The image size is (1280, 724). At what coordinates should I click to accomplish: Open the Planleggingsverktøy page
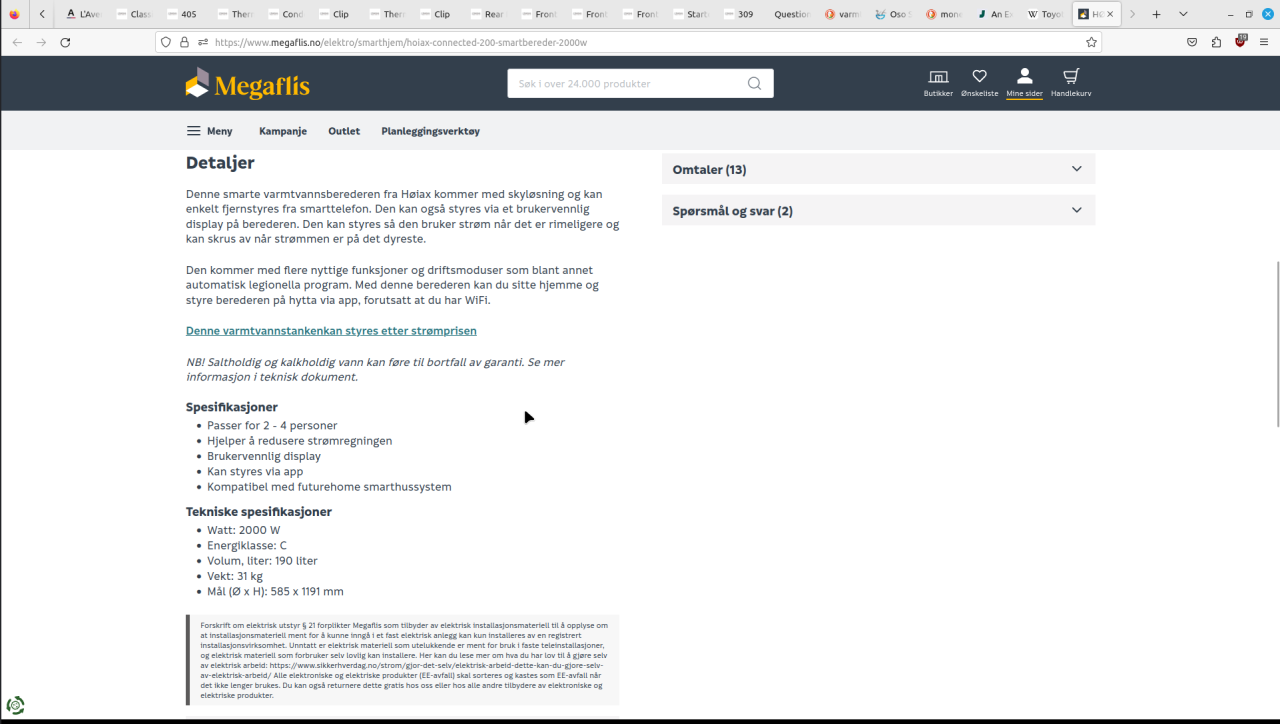click(430, 131)
